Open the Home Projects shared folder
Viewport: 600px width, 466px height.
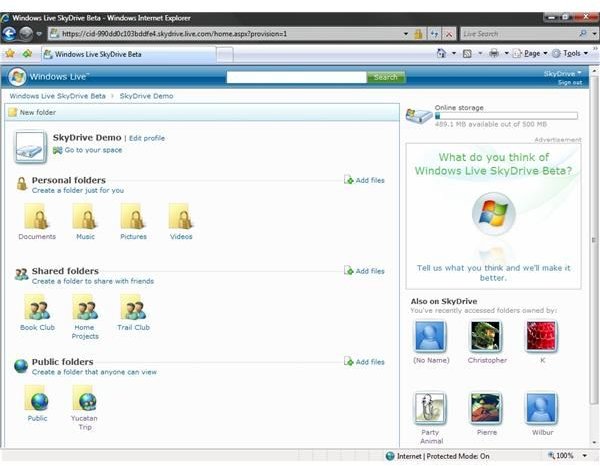(85, 317)
